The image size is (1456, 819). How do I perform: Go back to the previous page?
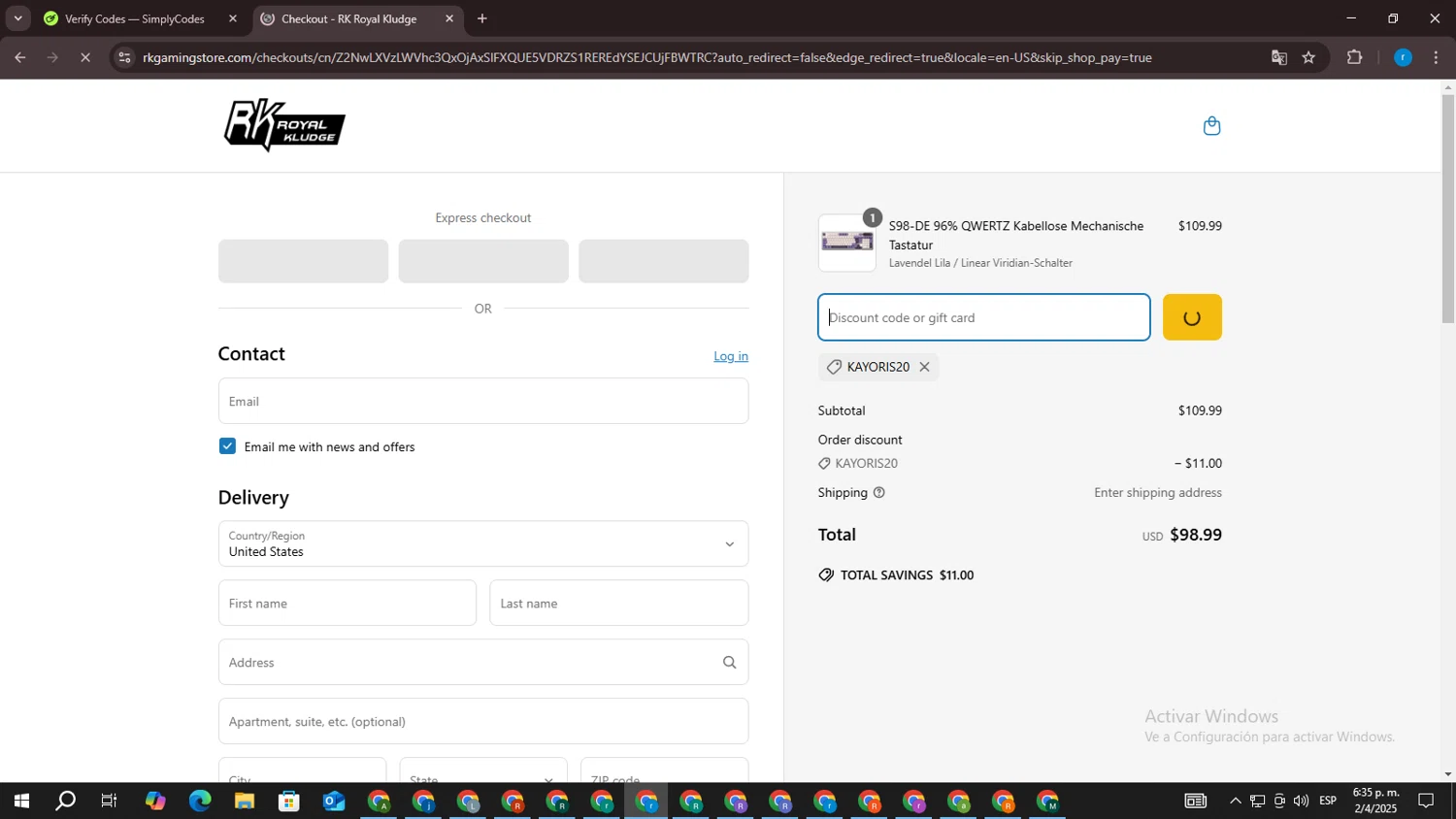pos(19,57)
